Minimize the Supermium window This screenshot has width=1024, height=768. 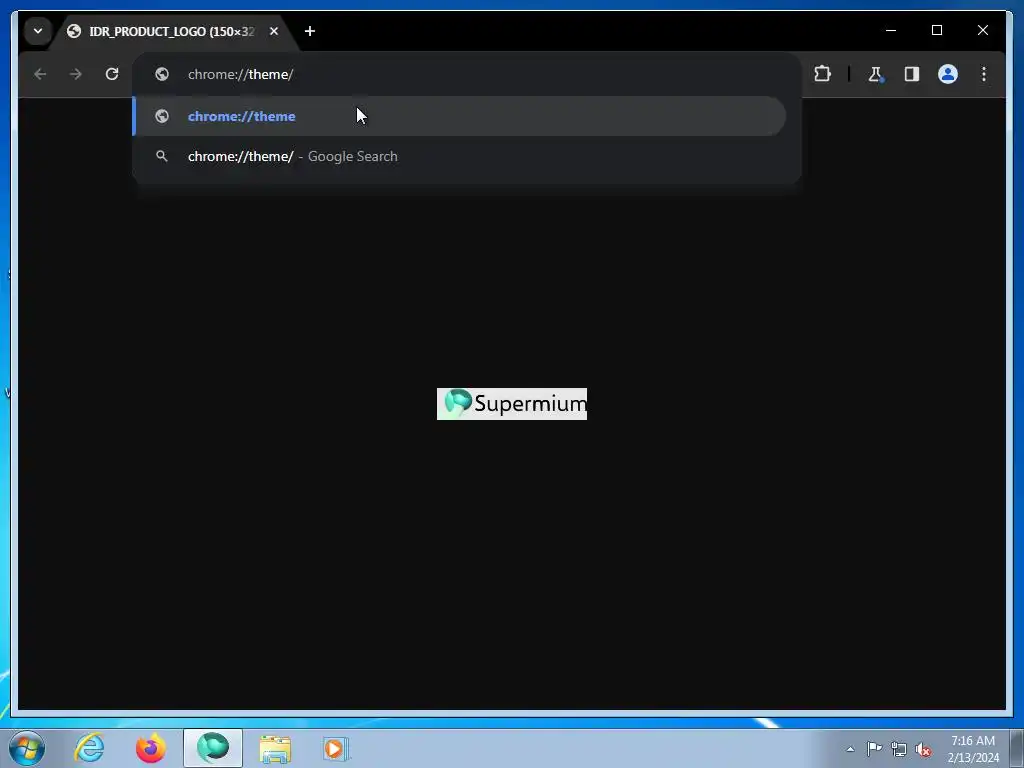(x=891, y=30)
